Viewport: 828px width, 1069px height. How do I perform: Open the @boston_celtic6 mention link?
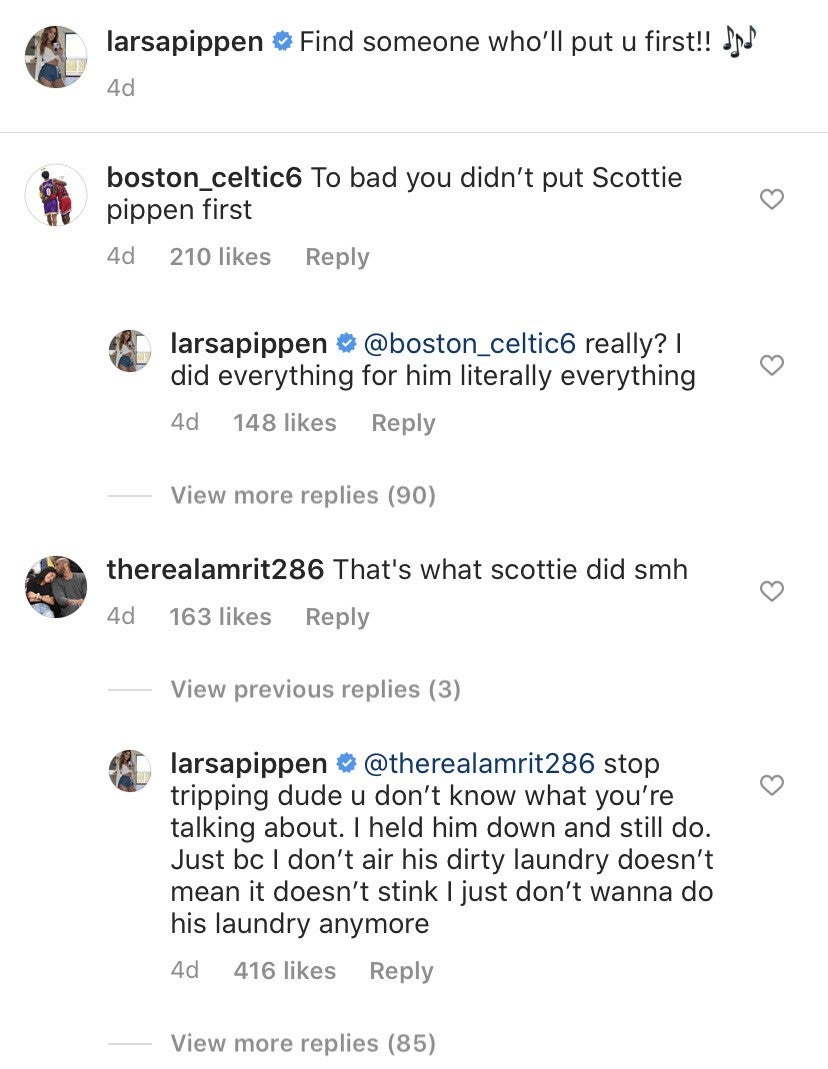(x=470, y=344)
